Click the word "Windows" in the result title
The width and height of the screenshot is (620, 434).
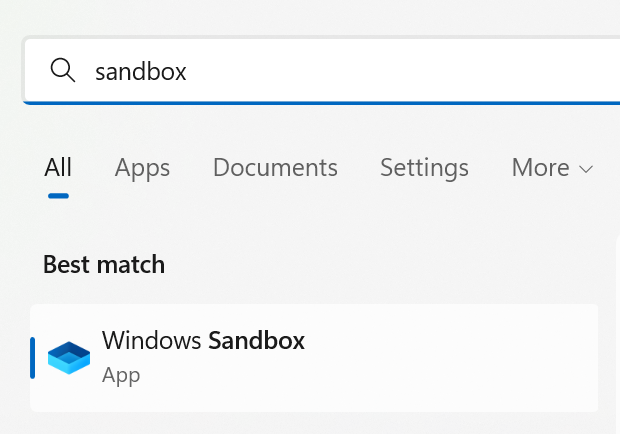(152, 340)
